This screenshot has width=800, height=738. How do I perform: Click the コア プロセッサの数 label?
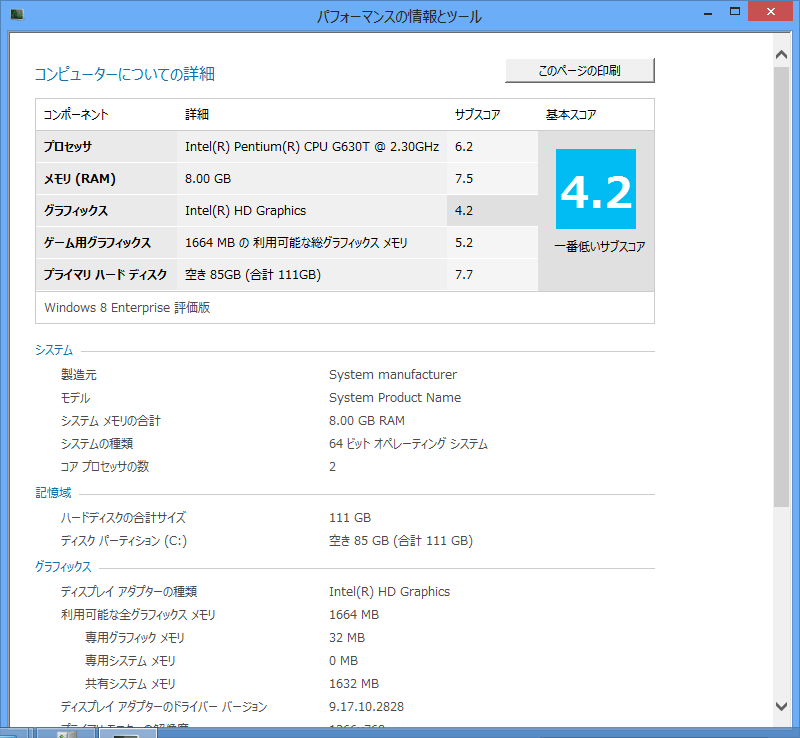pyautogui.click(x=105, y=466)
